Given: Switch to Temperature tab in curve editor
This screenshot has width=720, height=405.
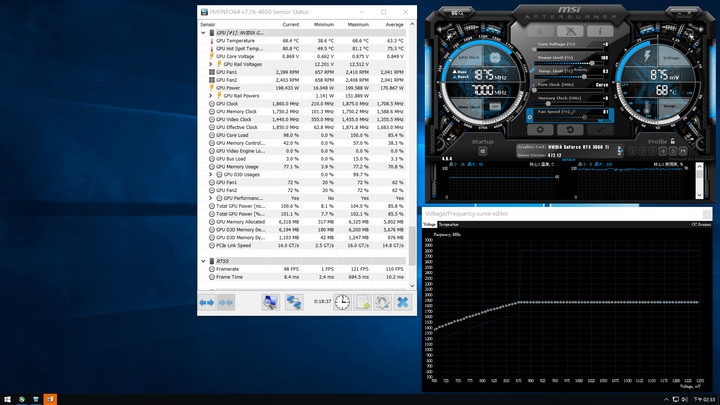Looking at the screenshot, I should tap(449, 225).
